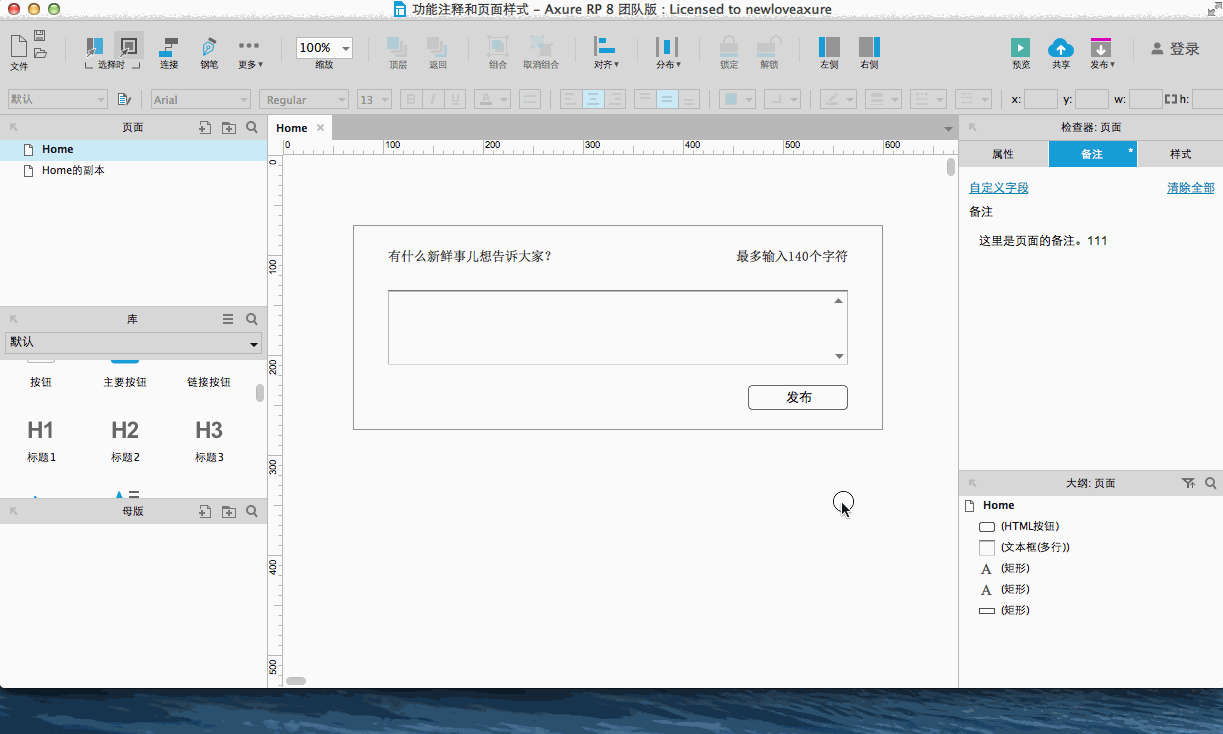1223x734 pixels.
Task: Select the contained selection mode icon
Action: 129,45
